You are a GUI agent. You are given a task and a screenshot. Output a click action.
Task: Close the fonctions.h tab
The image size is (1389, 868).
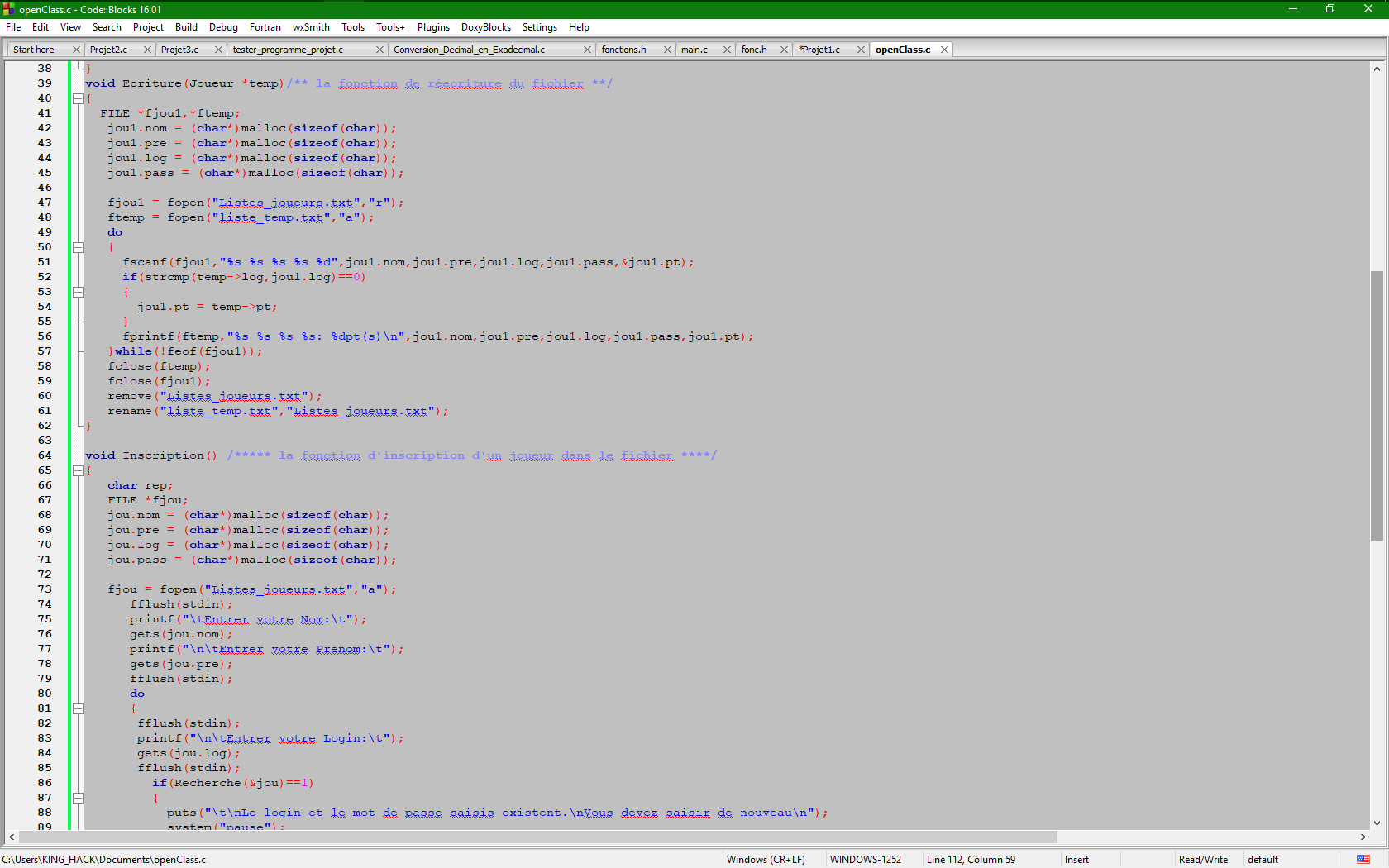[x=667, y=50]
